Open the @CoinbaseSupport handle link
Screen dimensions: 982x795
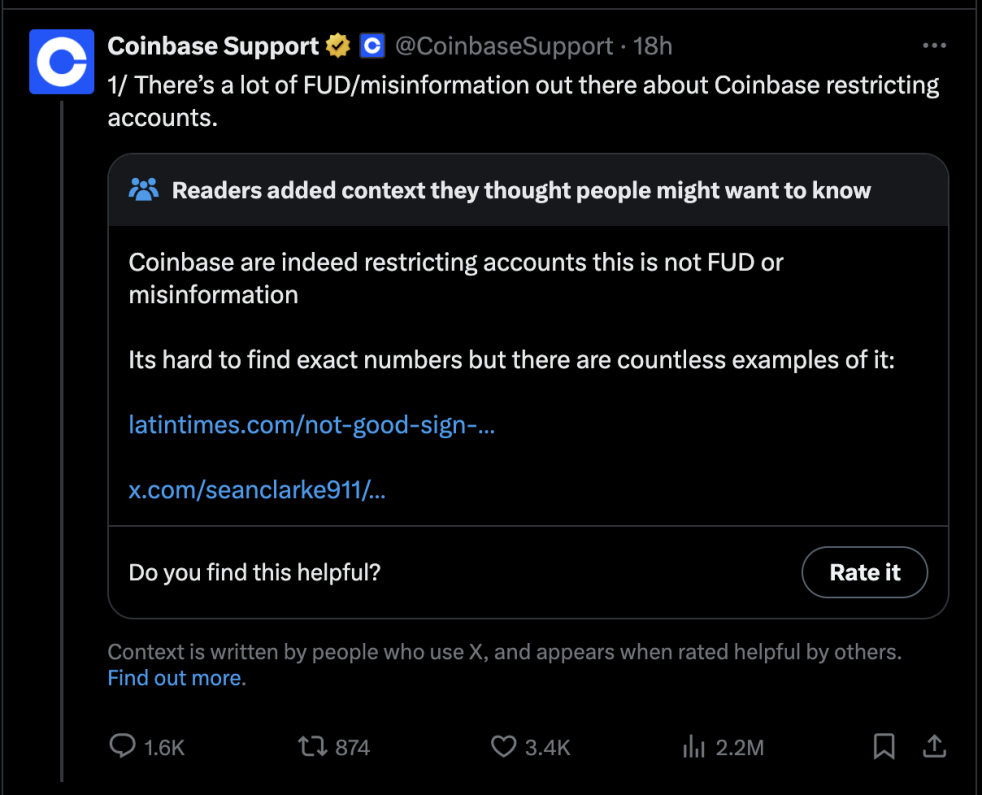pos(504,46)
